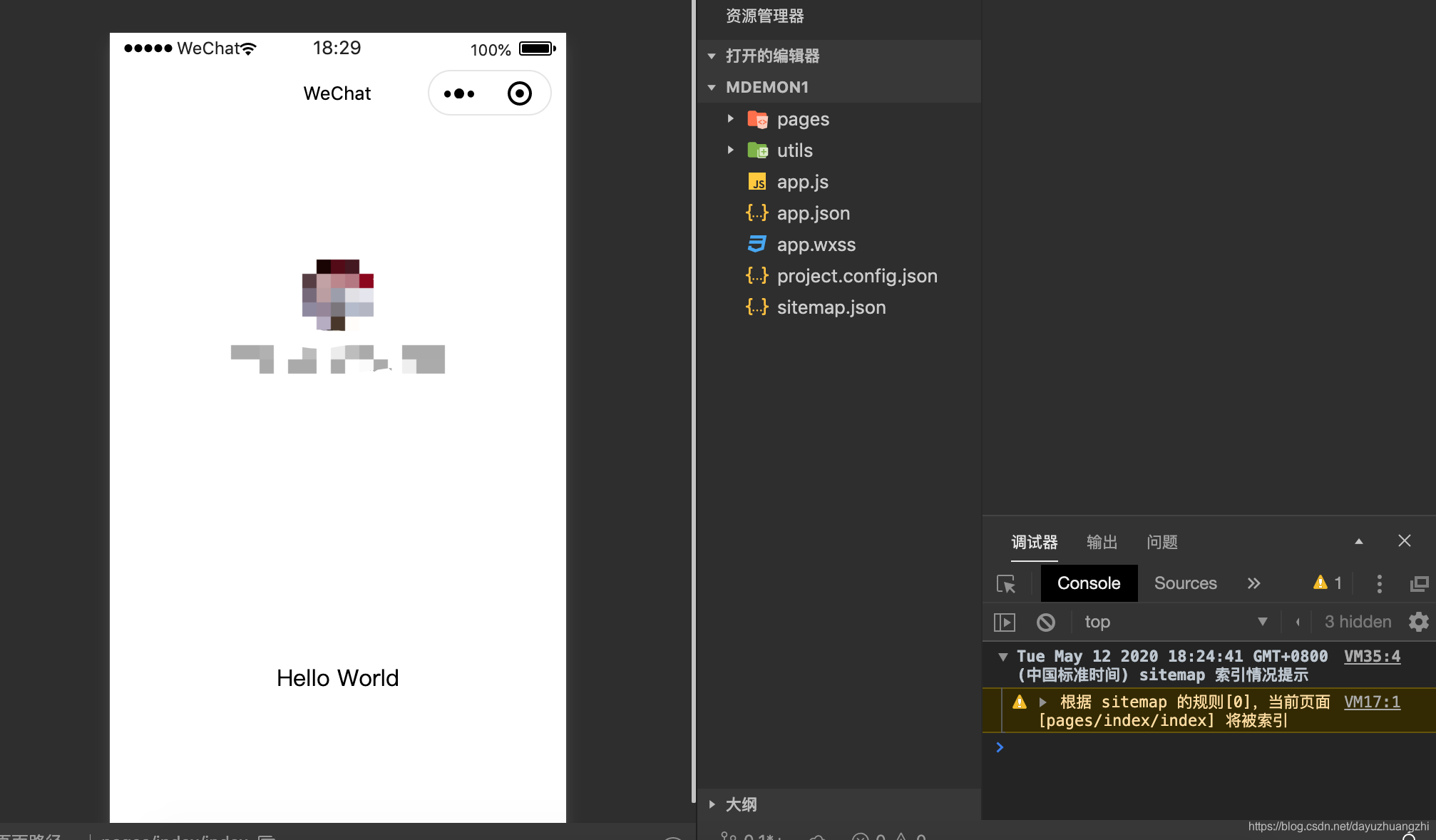1436x840 pixels.
Task: Open app.json file
Action: (813, 213)
